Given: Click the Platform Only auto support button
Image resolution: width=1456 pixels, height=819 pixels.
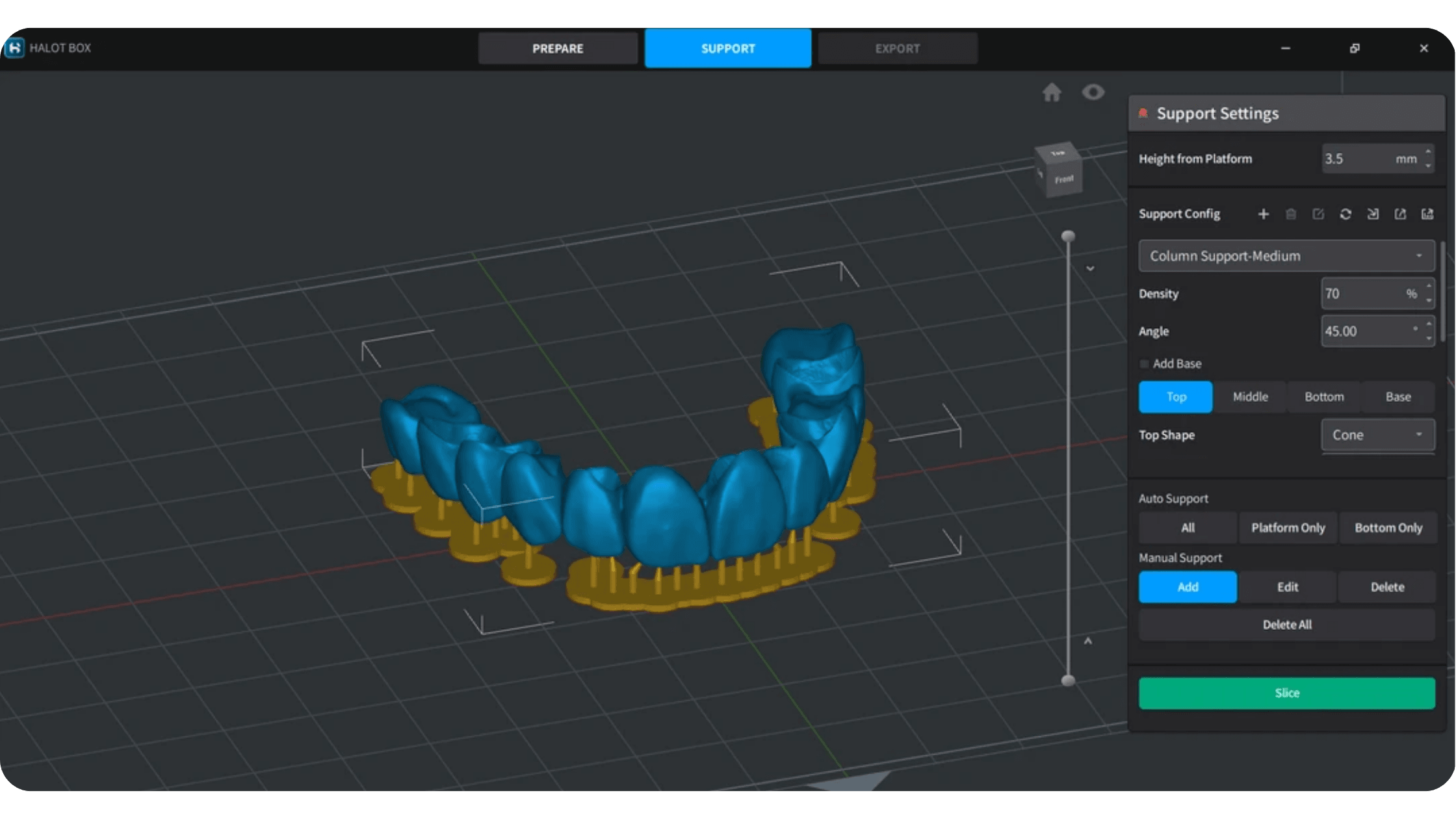Looking at the screenshot, I should [1288, 528].
